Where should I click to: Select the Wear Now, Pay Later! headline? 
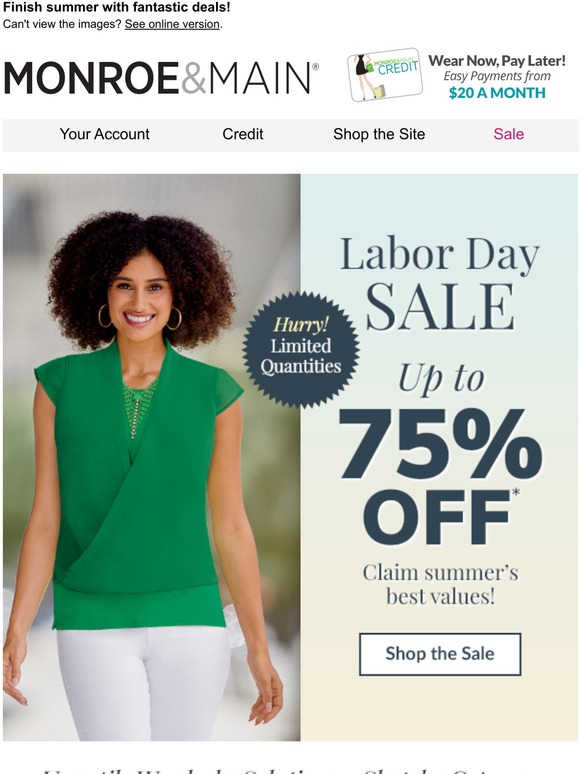coord(497,61)
